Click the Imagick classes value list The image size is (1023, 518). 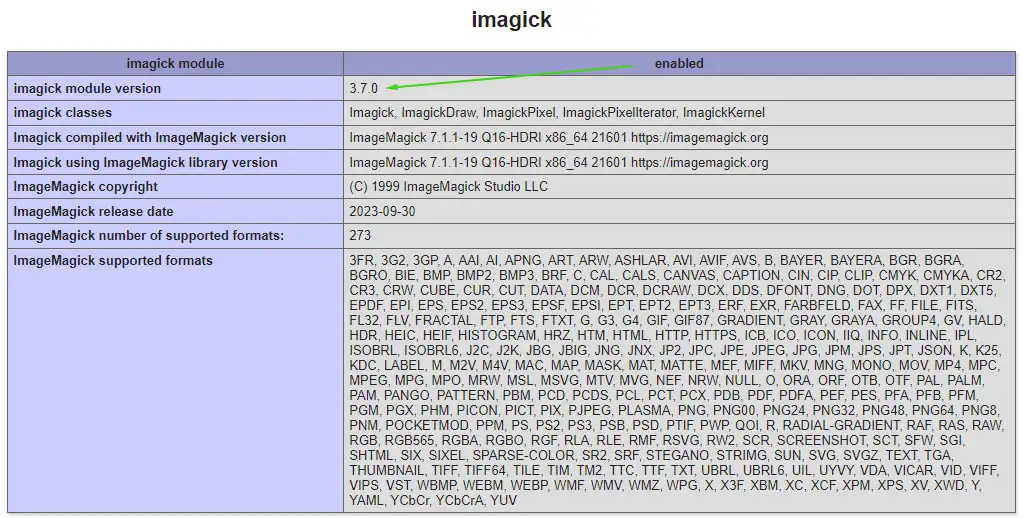557,113
